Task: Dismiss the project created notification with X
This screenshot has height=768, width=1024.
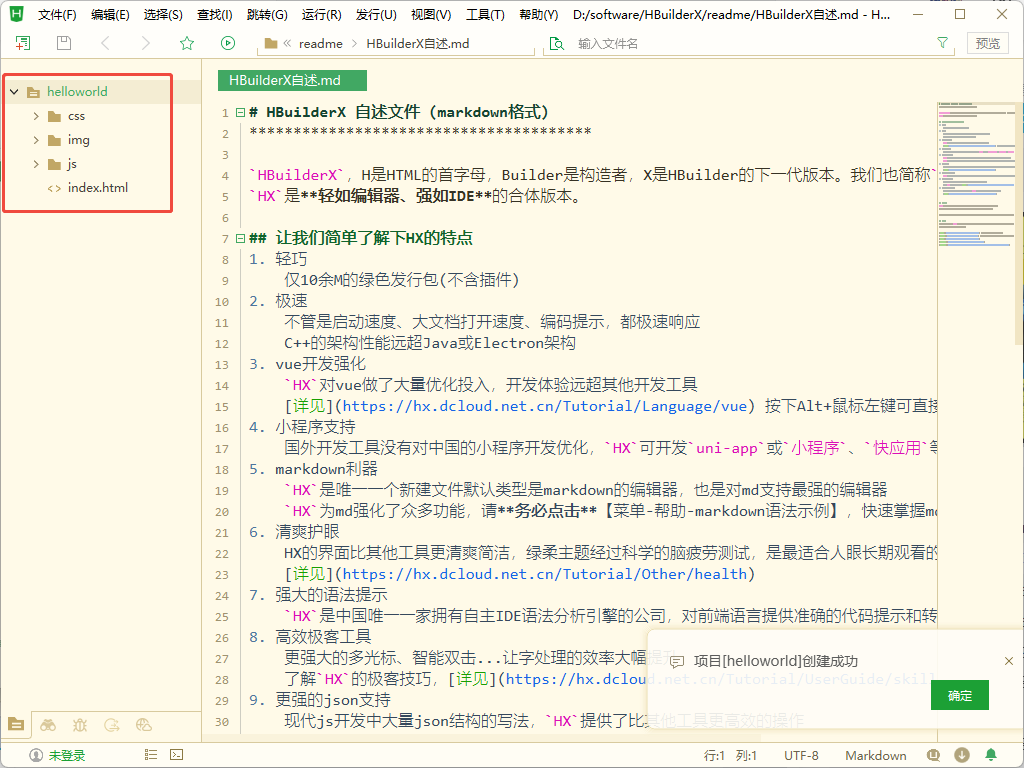Action: point(1008,661)
